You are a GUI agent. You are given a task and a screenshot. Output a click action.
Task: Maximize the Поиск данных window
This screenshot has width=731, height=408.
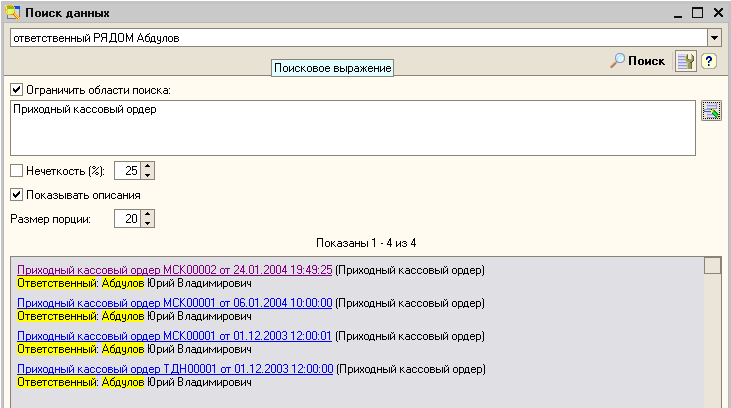pyautogui.click(x=697, y=12)
